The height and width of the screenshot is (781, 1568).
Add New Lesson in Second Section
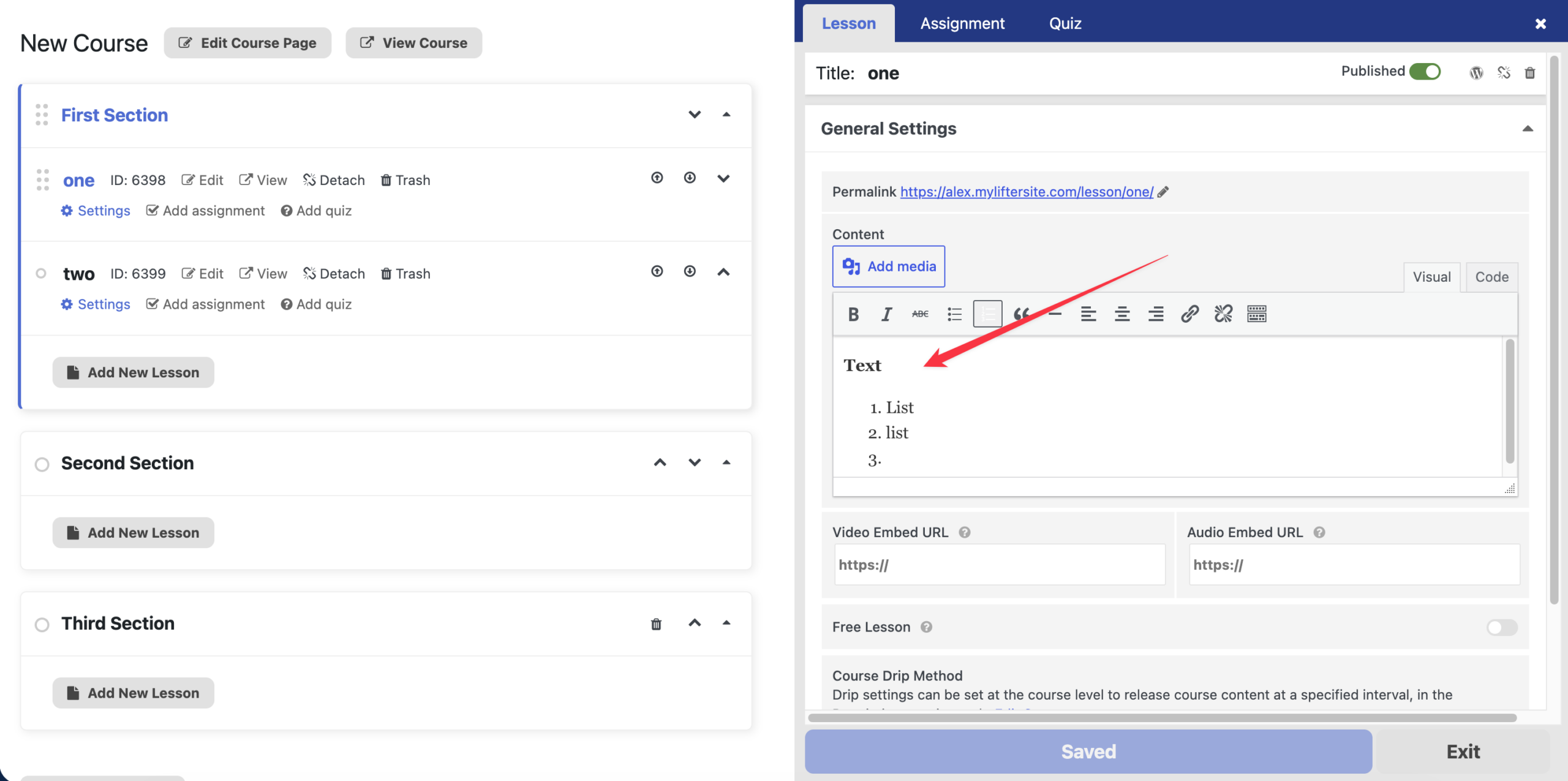click(133, 533)
